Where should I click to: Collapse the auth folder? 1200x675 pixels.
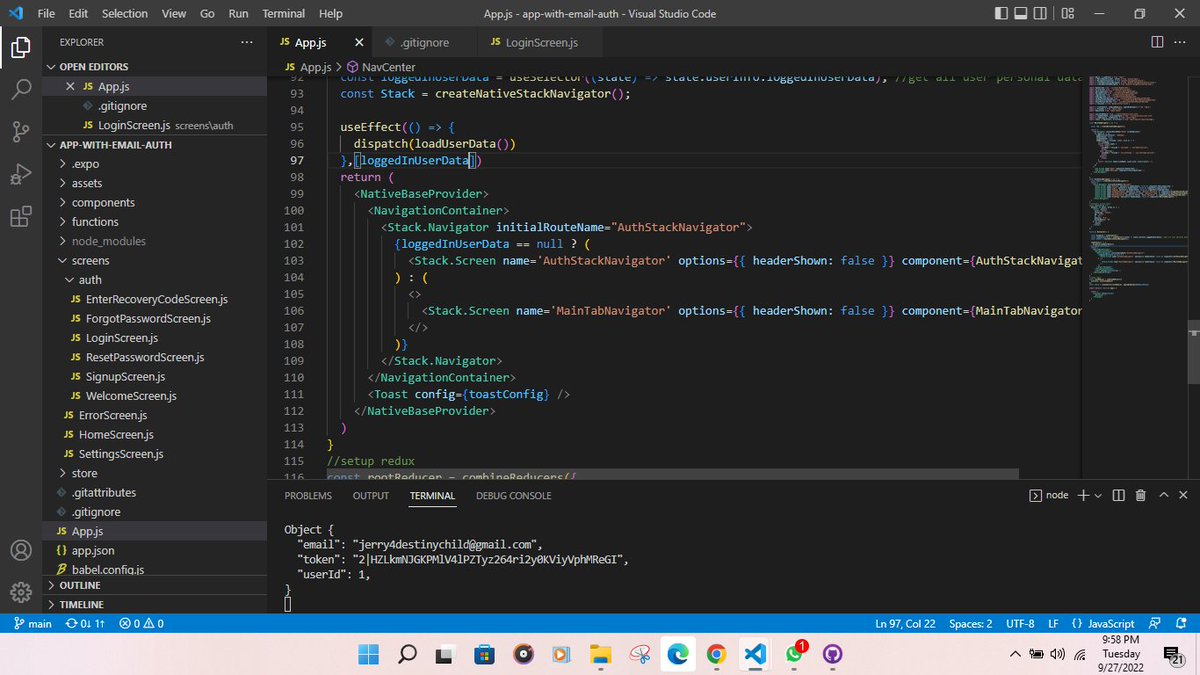(x=90, y=280)
